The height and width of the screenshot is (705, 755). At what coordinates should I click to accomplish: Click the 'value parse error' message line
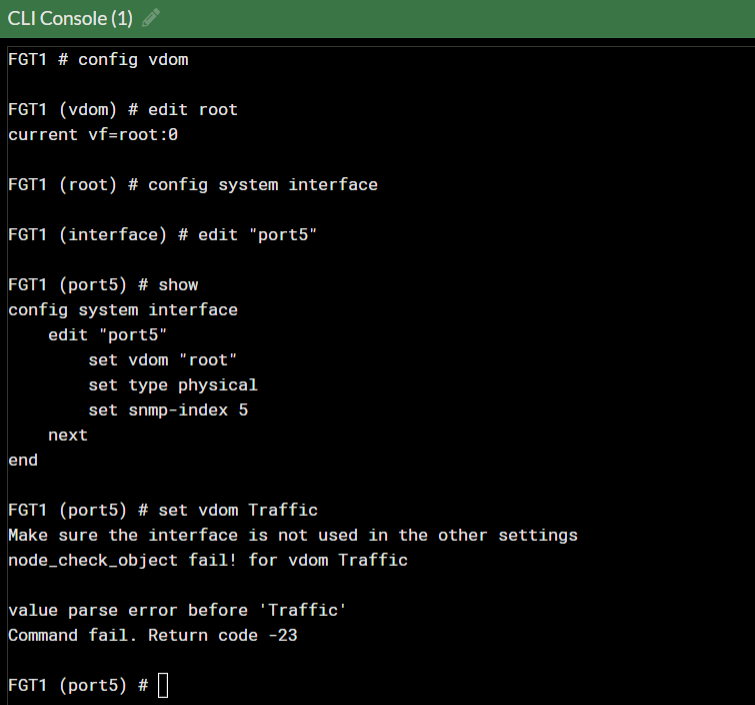pyautogui.click(x=178, y=610)
